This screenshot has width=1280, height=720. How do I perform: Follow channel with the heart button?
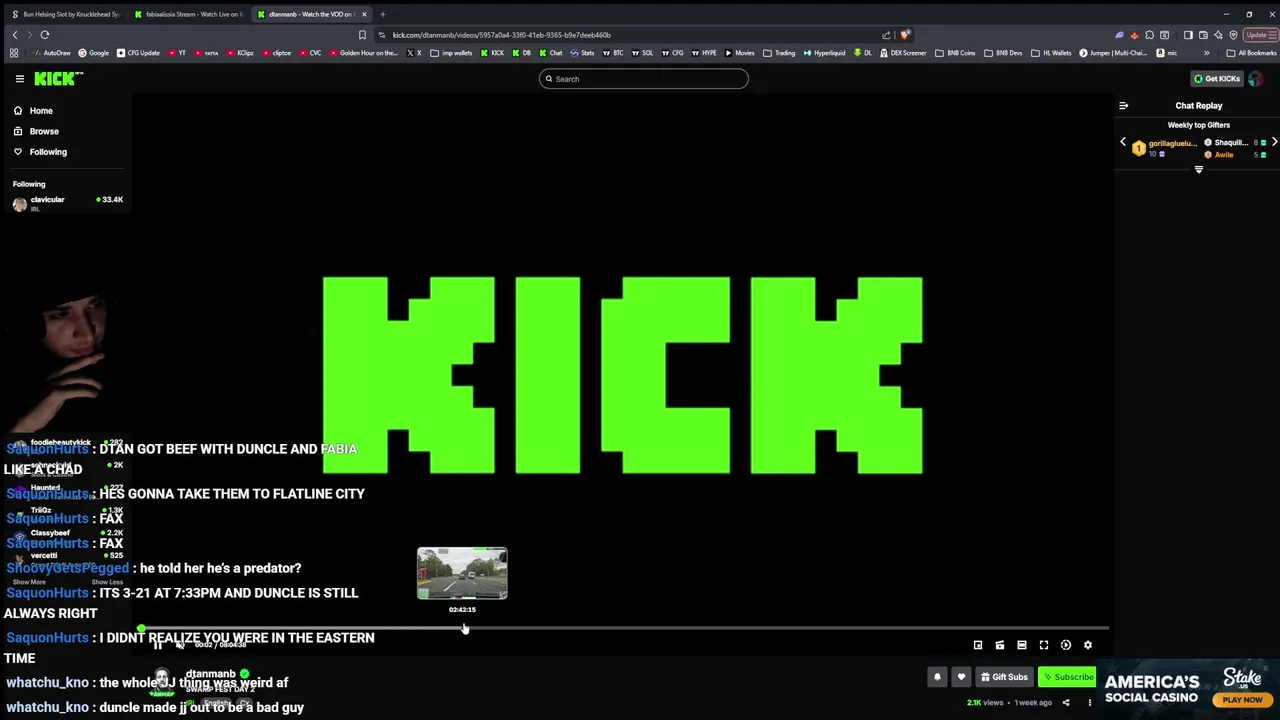point(961,677)
